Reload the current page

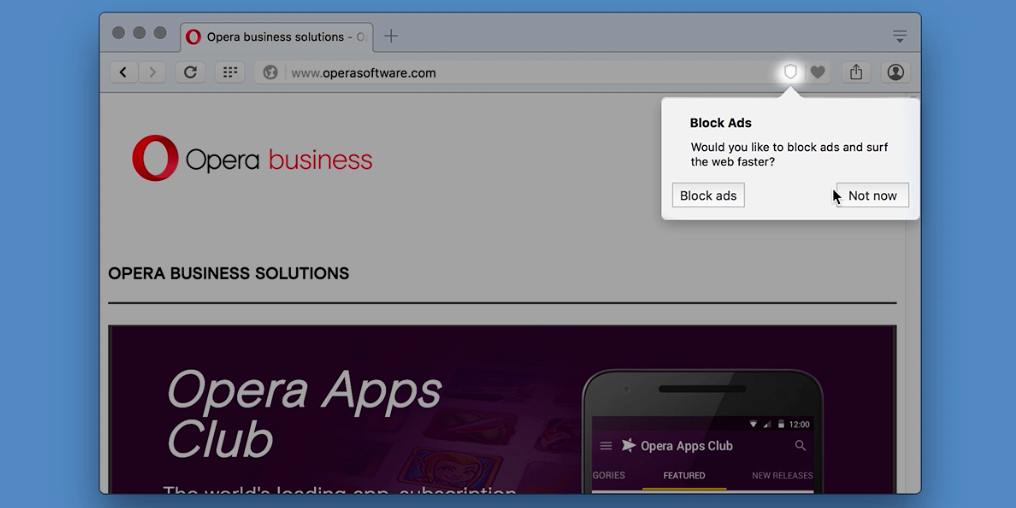[x=190, y=72]
